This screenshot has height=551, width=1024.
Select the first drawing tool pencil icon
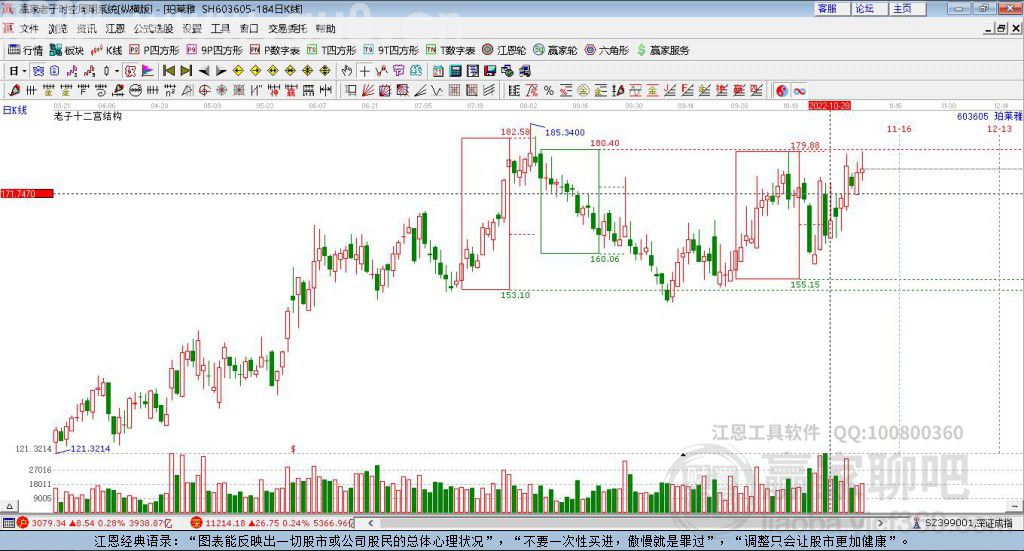14,90
